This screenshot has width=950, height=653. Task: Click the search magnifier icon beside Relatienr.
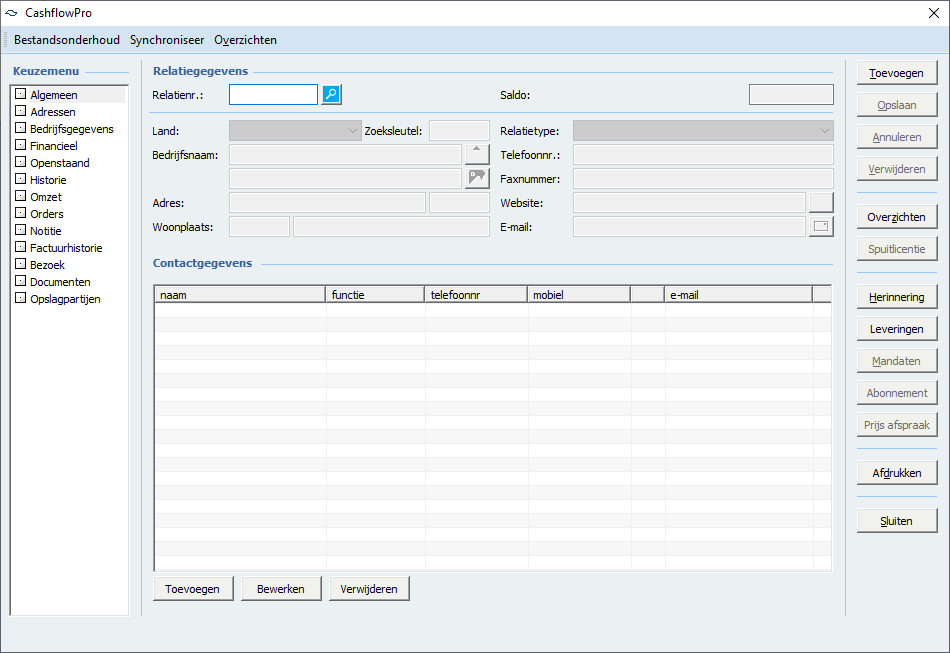331,94
